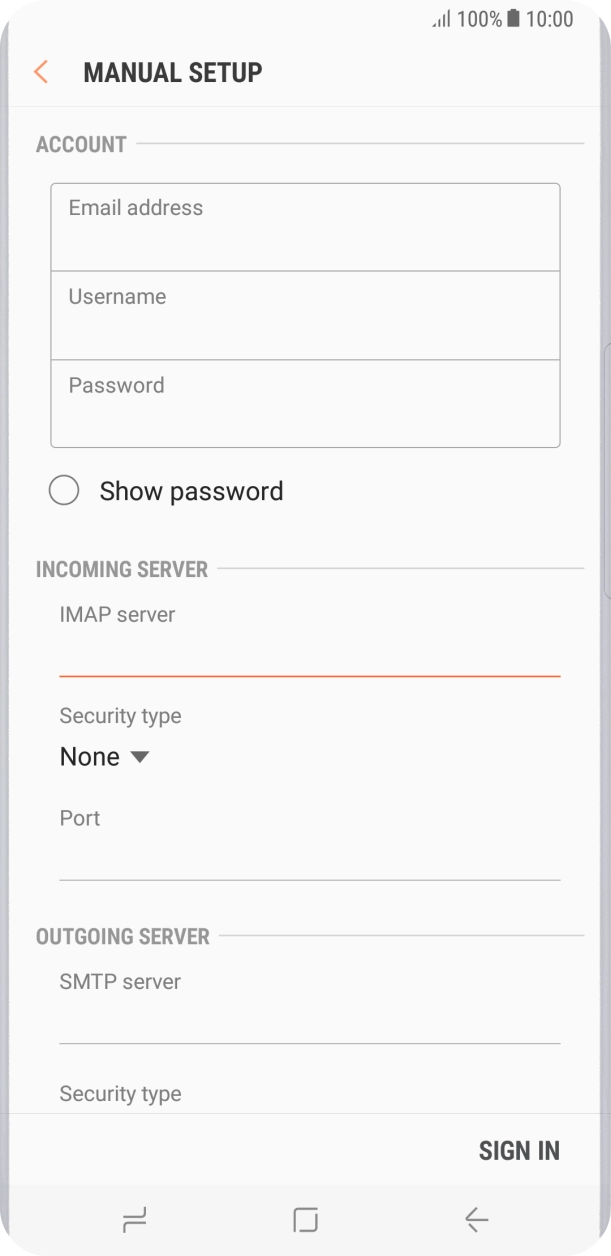The width and height of the screenshot is (611, 1256).
Task: Tap the MANUAL SETUP title
Action: coord(173,72)
